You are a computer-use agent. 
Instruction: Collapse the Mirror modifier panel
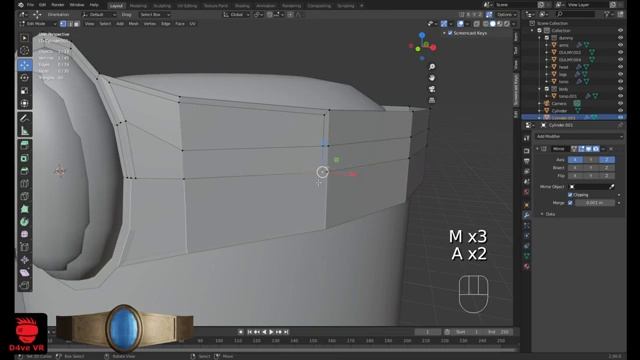(538, 149)
